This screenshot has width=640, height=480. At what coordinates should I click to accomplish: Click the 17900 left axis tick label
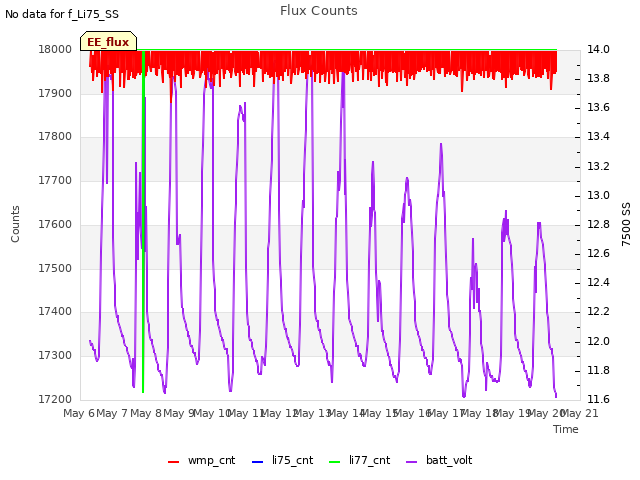tap(55, 93)
